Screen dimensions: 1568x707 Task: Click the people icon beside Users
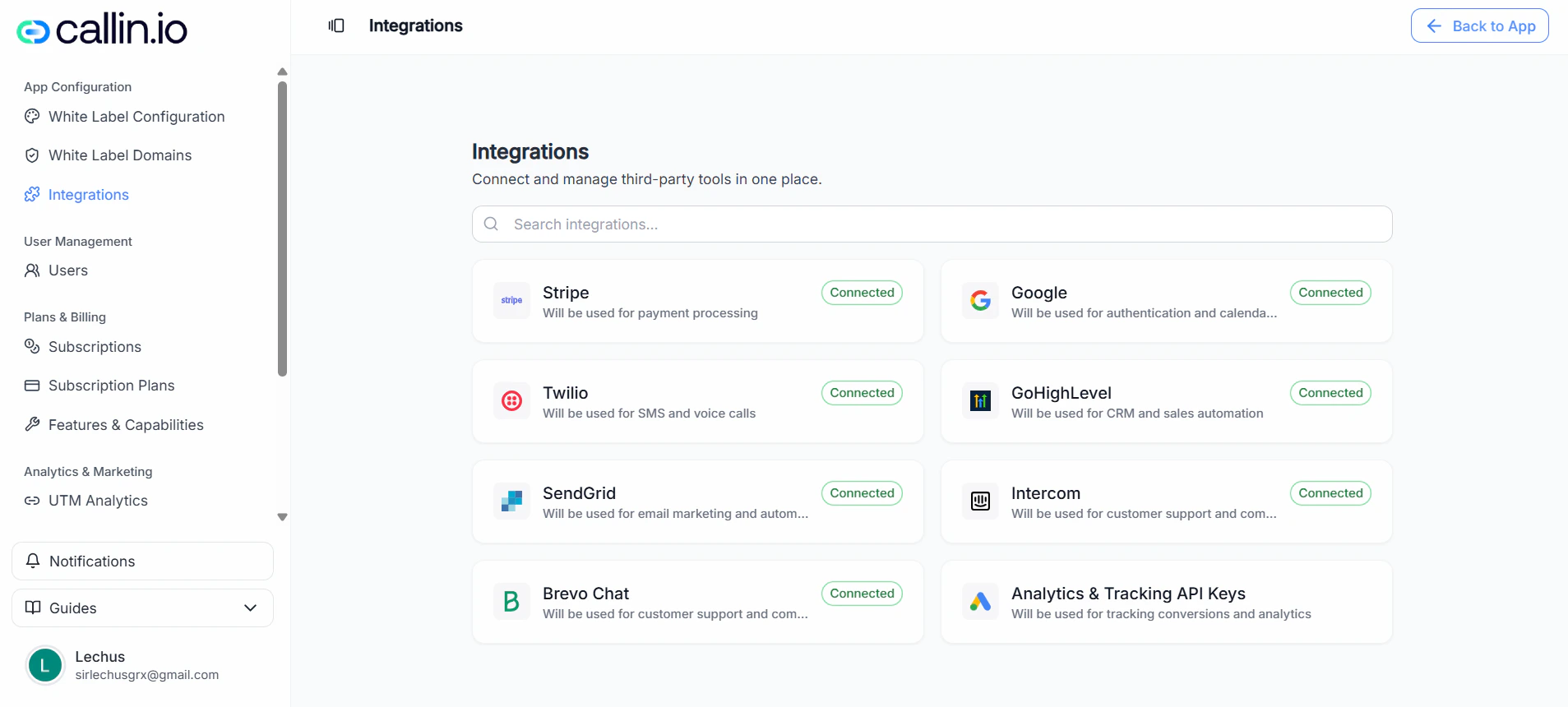click(32, 270)
